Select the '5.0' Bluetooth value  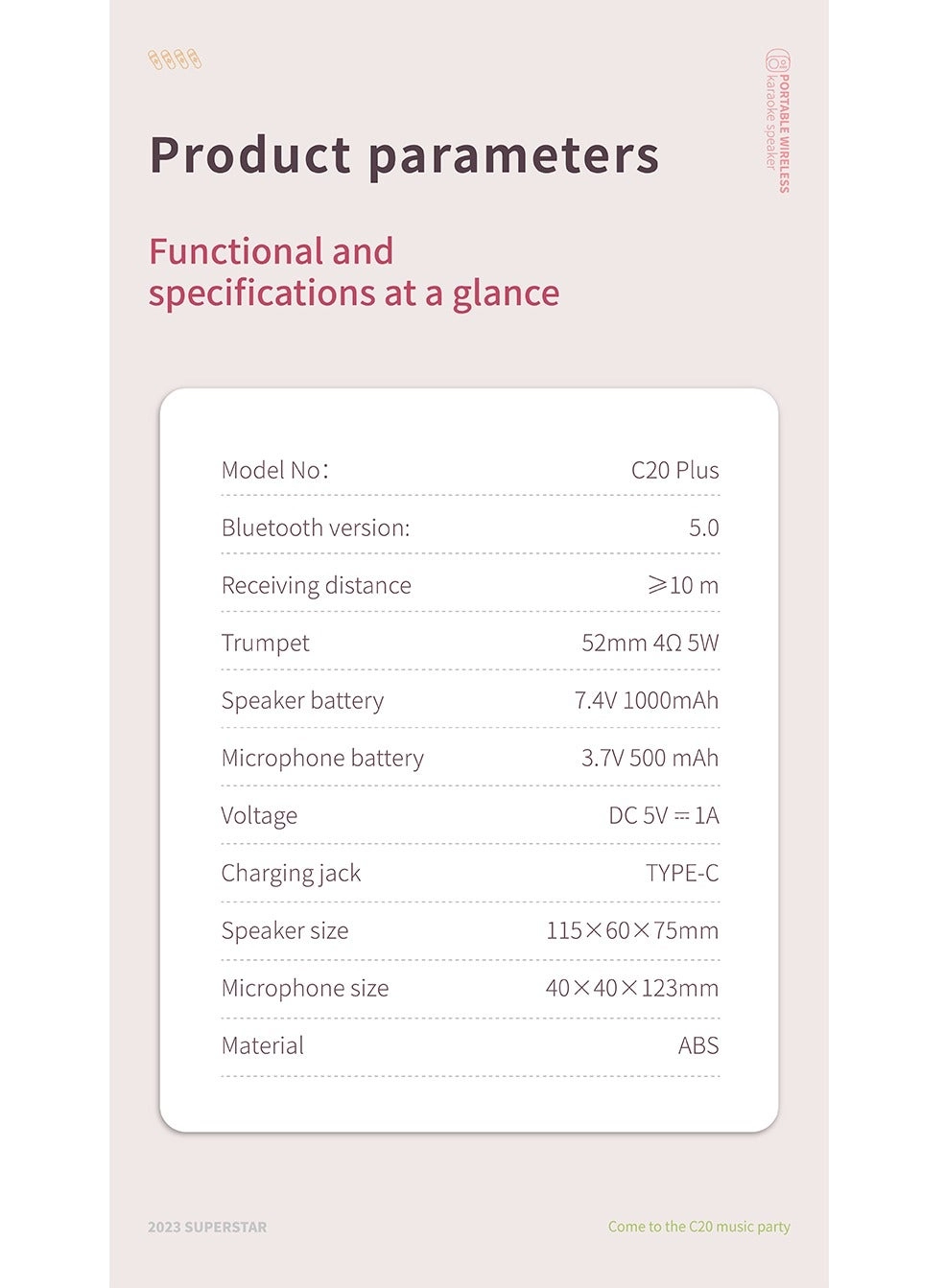[x=703, y=527]
